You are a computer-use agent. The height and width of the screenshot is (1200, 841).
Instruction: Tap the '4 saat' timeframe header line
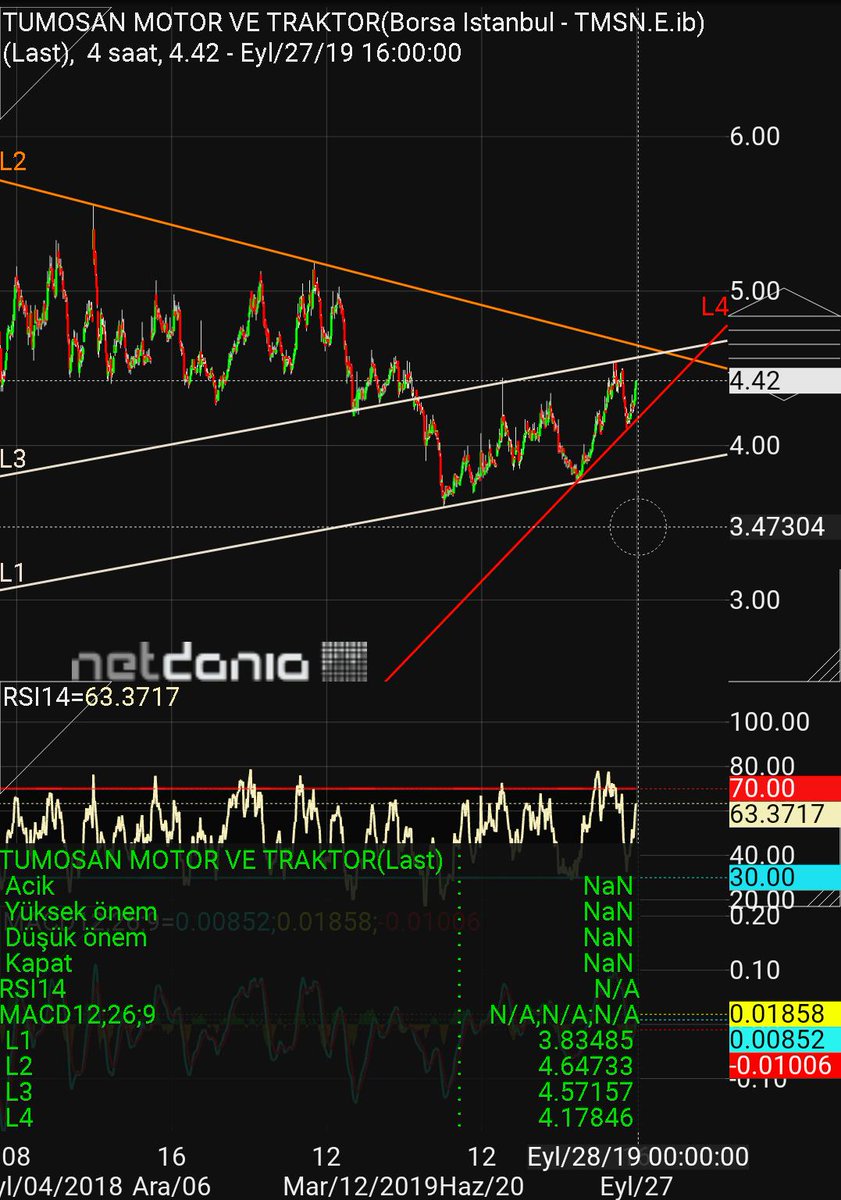coord(232,53)
